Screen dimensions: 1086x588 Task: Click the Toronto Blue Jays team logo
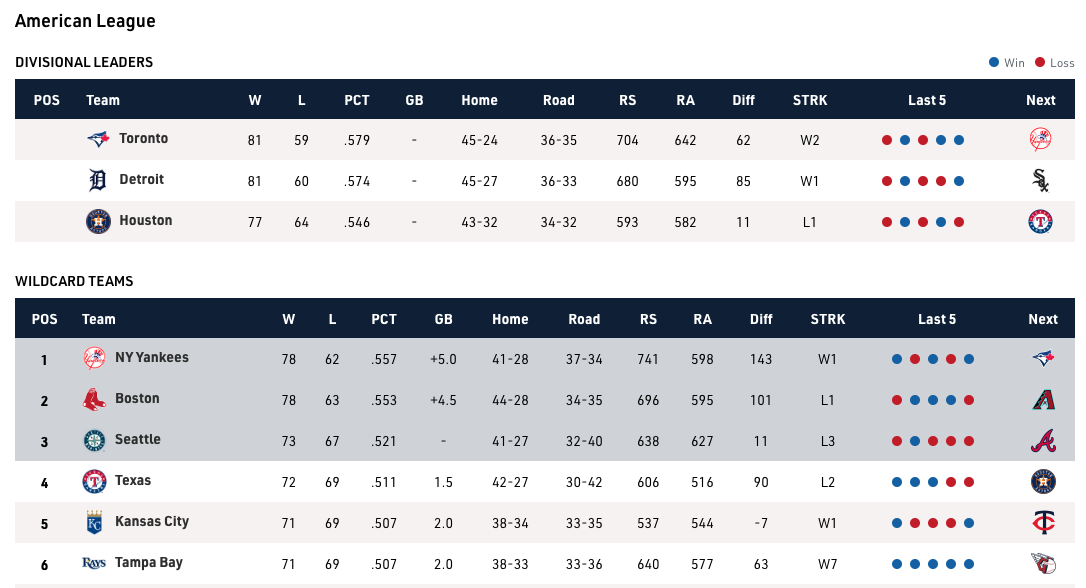98,140
